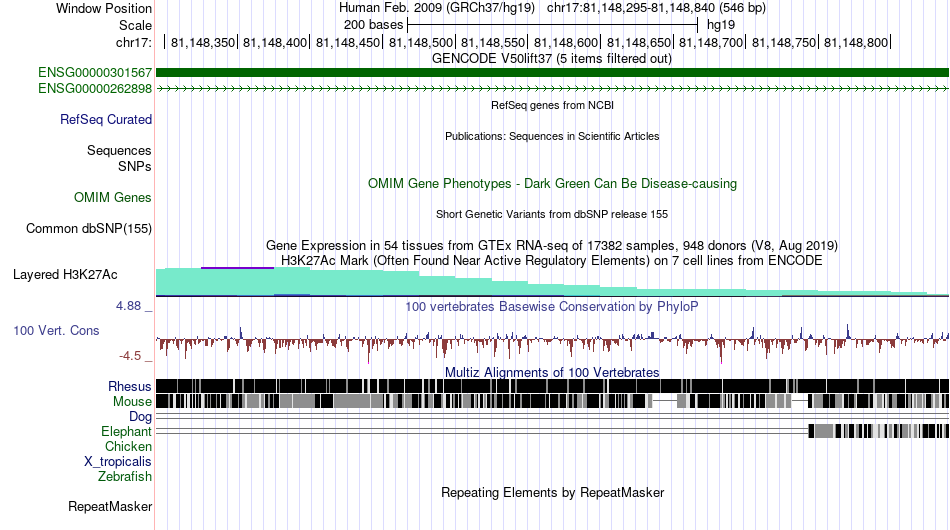The width and height of the screenshot is (950, 530).
Task: Click the Rhesus alignment label
Action: [x=130, y=386]
